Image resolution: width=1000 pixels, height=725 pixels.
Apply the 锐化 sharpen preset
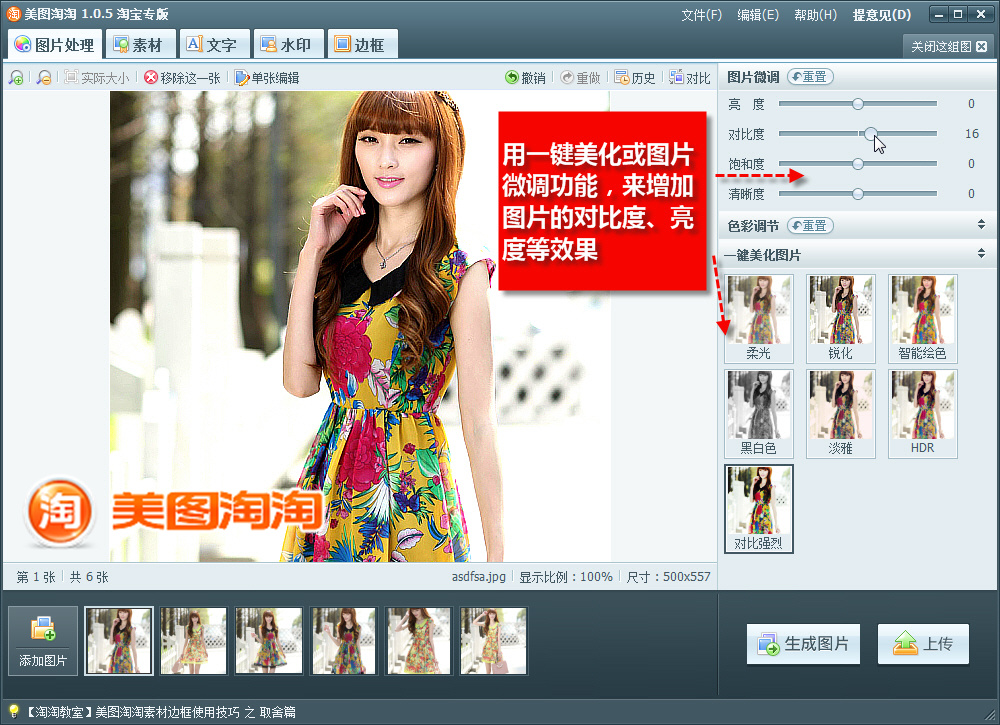click(x=841, y=319)
